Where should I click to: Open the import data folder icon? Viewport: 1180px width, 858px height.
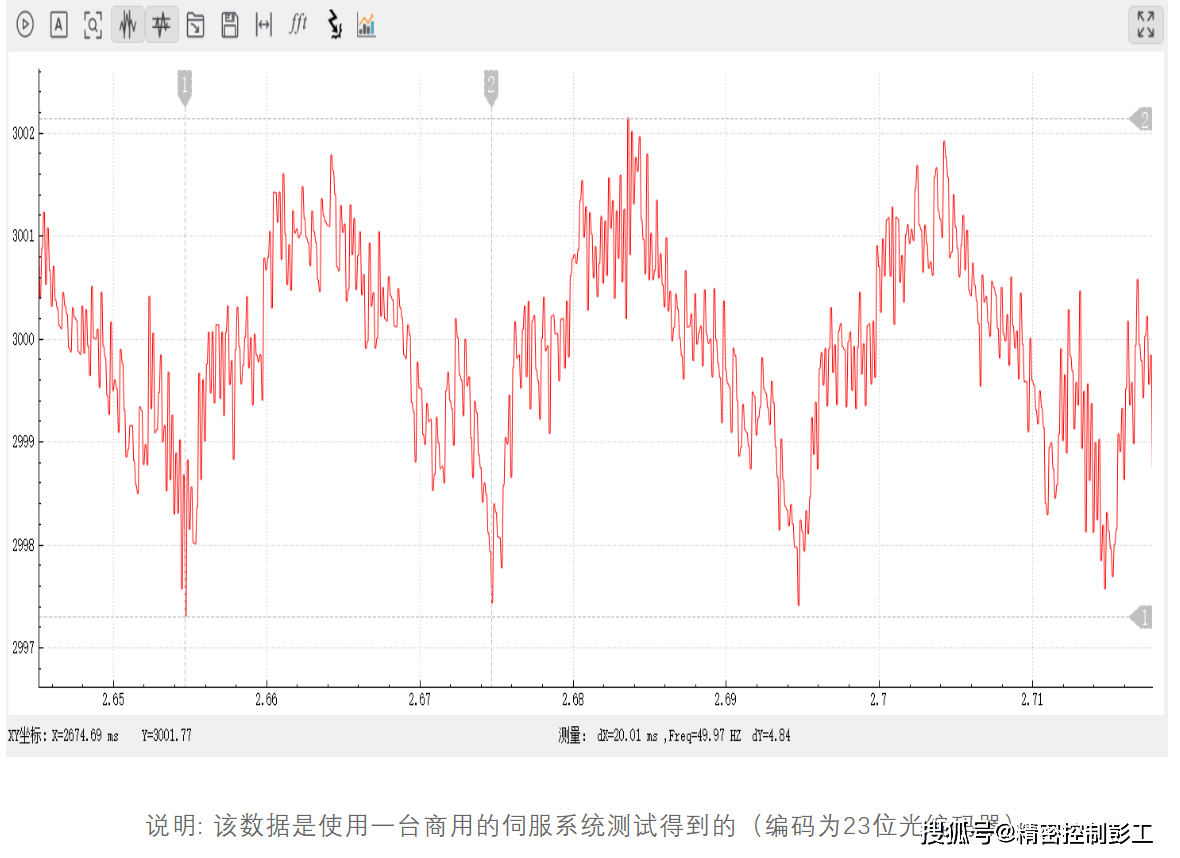pos(196,25)
